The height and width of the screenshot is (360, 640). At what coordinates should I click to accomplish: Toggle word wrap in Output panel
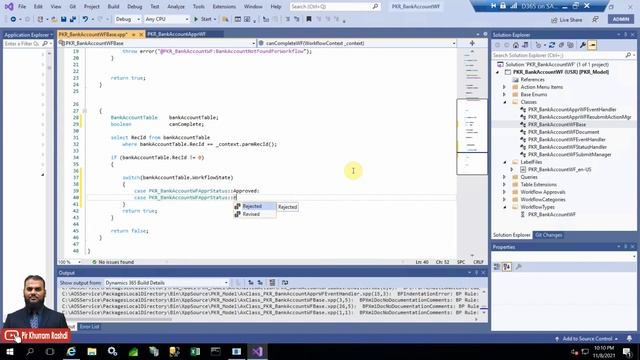tap(285, 282)
